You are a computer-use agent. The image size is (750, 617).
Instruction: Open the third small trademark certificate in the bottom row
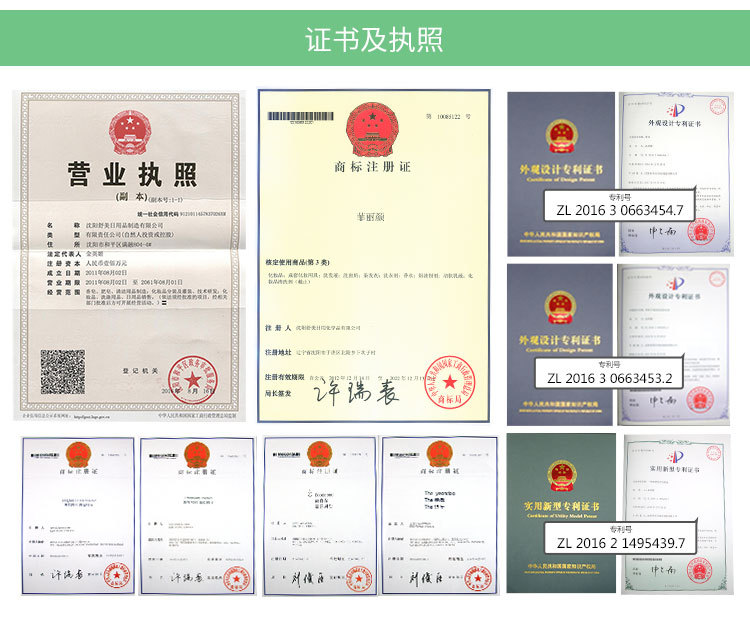(x=320, y=516)
